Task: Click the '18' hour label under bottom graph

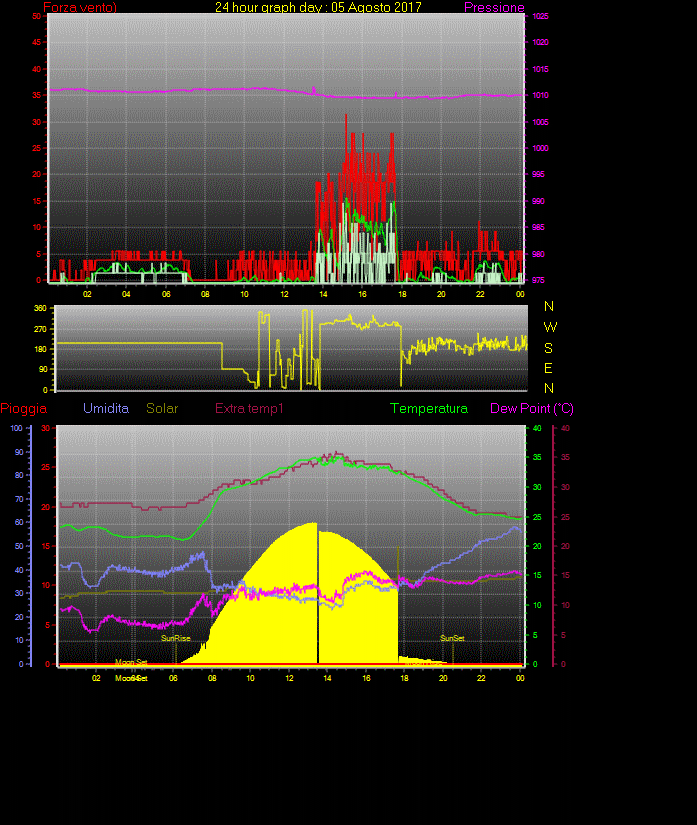Action: pos(404,678)
